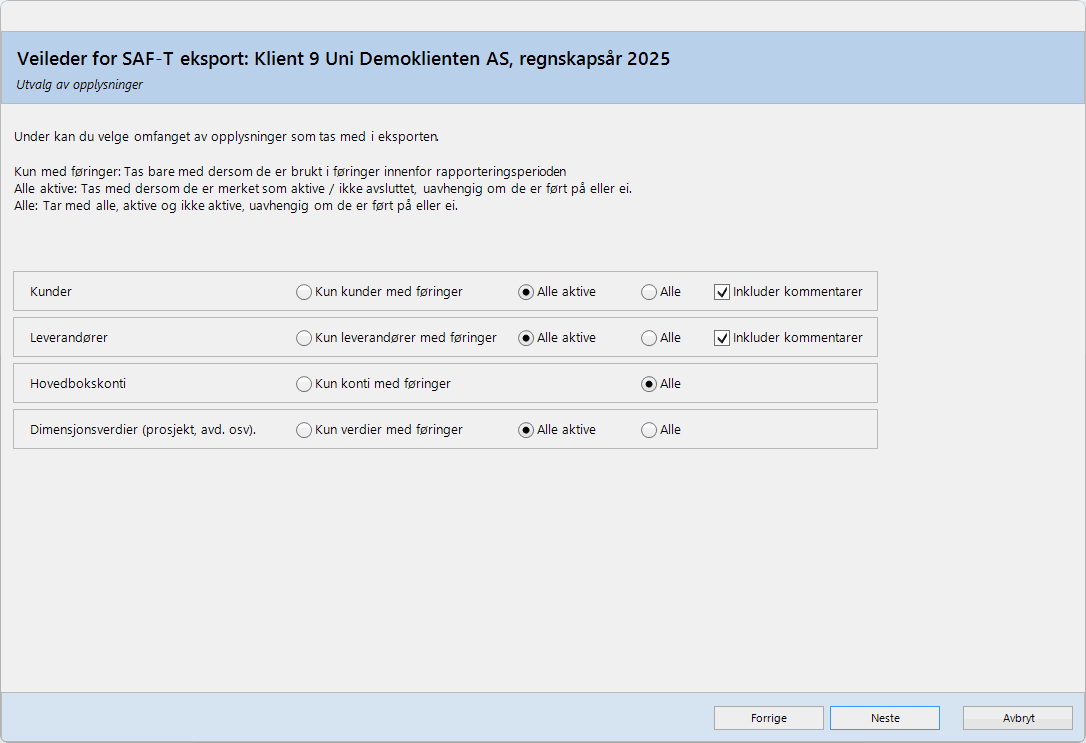
Task: Toggle 'Inkluder kommentarer' for Leverandører
Action: point(722,338)
